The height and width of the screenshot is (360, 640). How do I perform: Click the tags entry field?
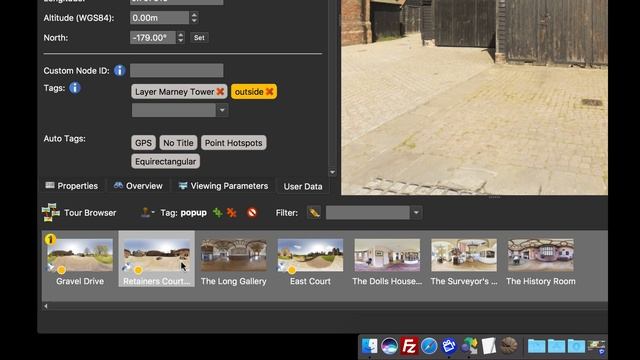click(x=174, y=110)
